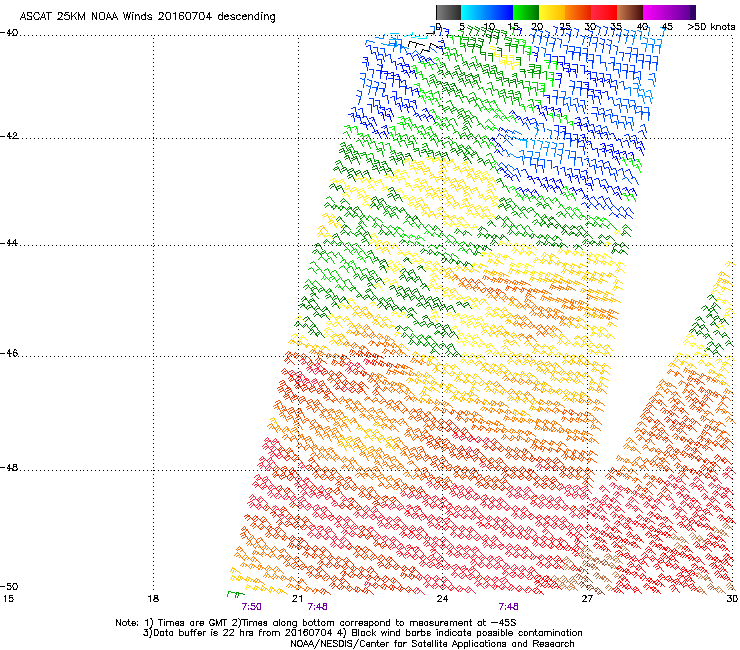This screenshot has height=650, width=740.
Task: Click the '-48' latitude axis label
Action: [x=9, y=467]
